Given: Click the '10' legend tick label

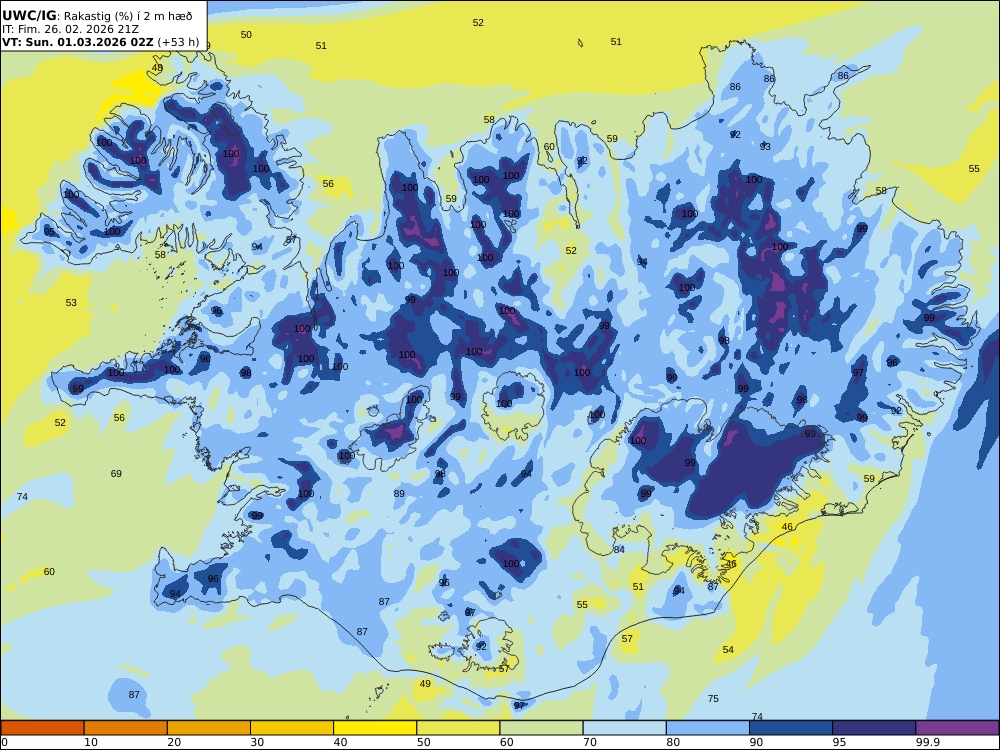Looking at the screenshot, I should pos(91,742).
